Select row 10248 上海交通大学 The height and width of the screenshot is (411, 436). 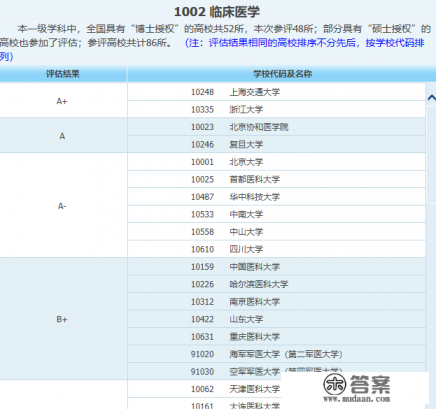pyautogui.click(x=276, y=92)
